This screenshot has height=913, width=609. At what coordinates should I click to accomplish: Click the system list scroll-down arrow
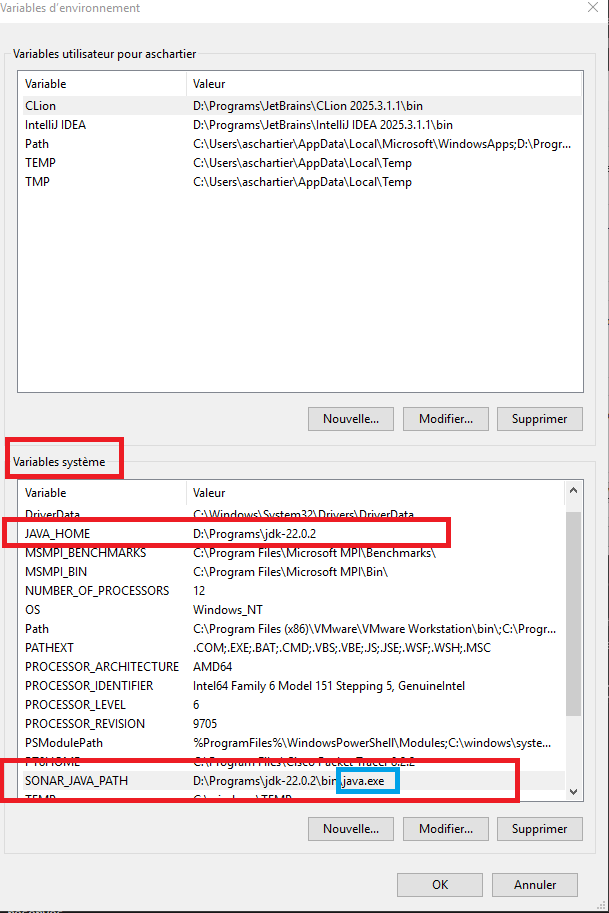click(573, 791)
